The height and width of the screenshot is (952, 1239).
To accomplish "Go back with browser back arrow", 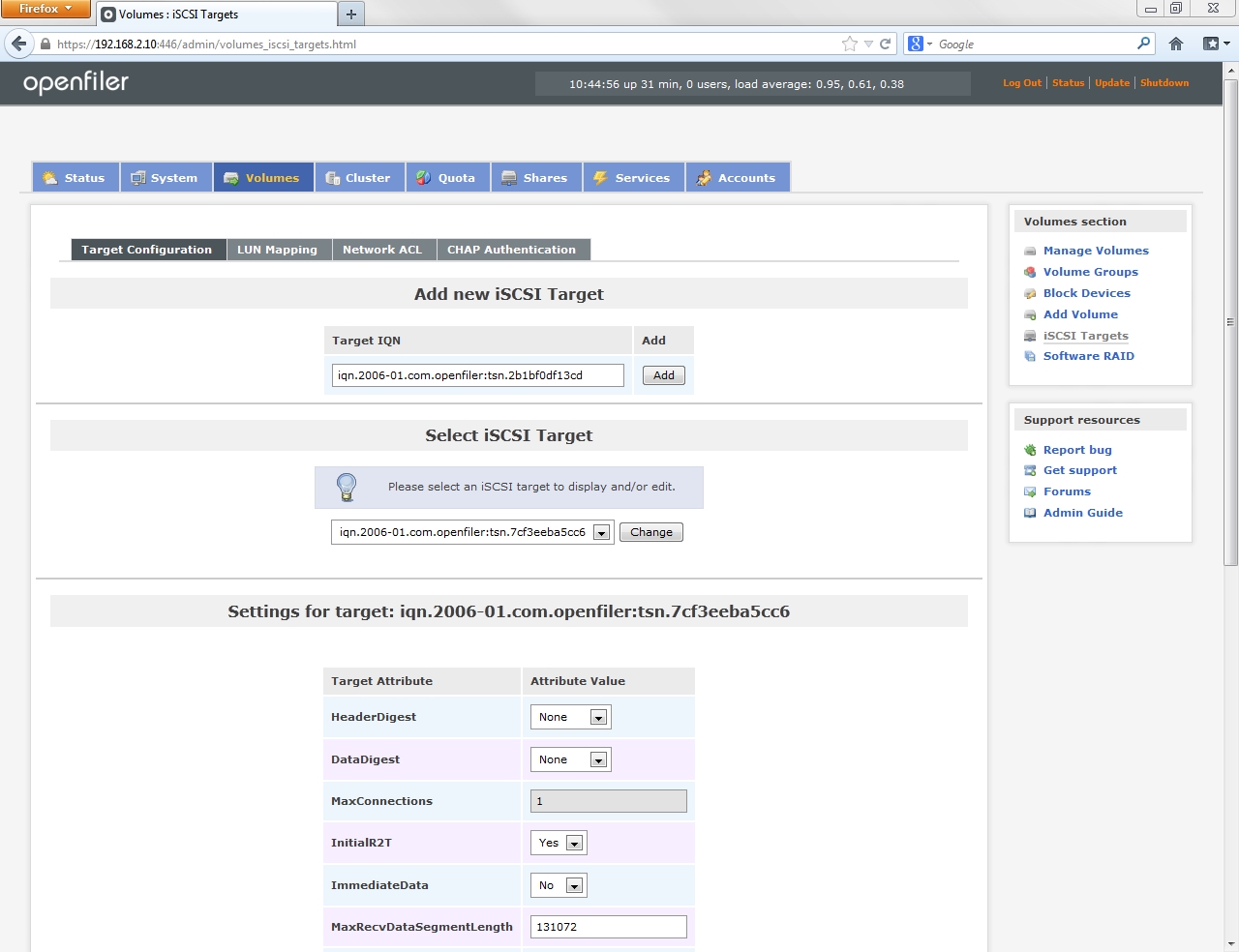I will (19, 44).
